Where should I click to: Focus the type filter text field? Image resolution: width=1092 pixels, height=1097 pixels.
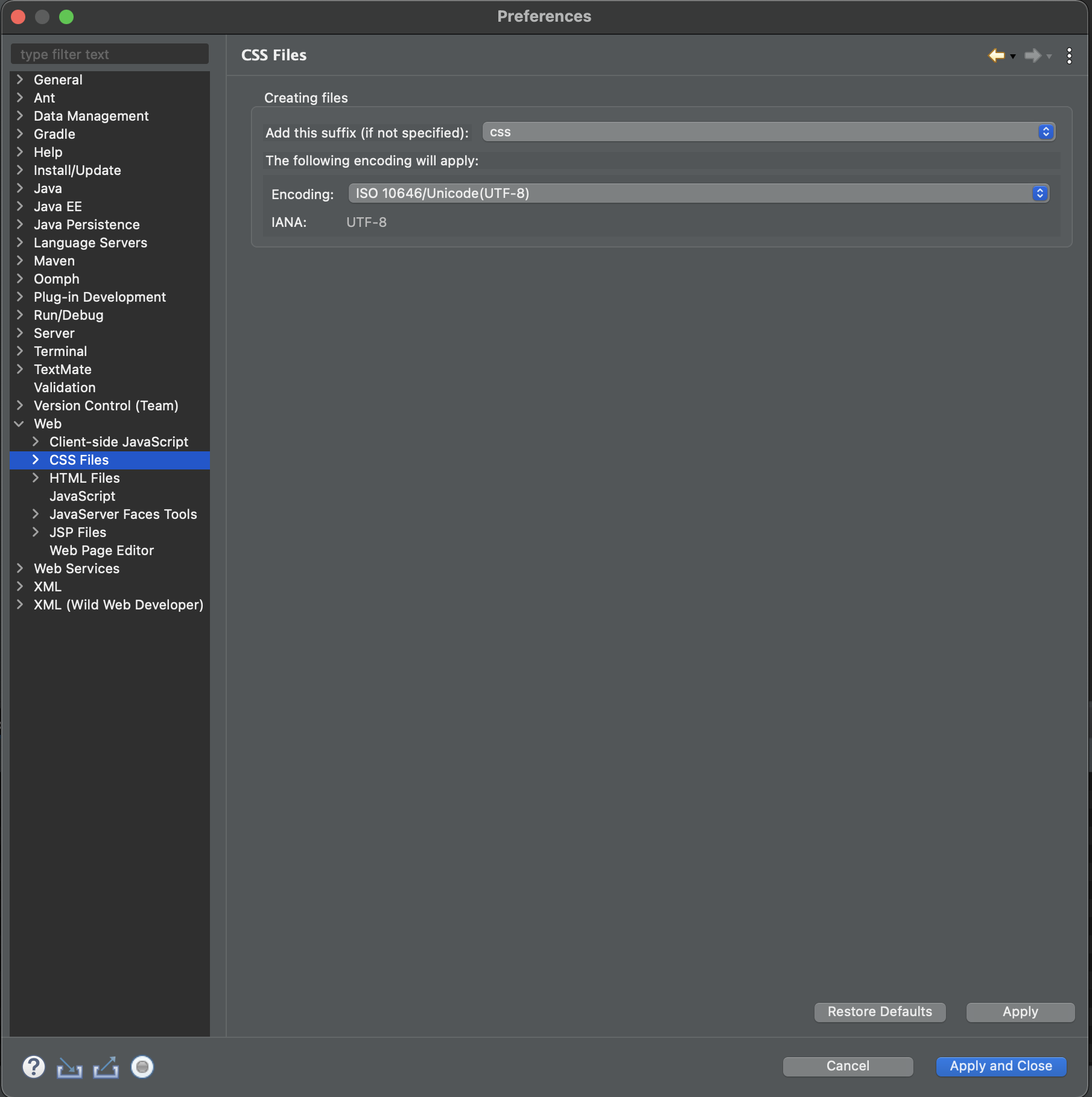110,54
